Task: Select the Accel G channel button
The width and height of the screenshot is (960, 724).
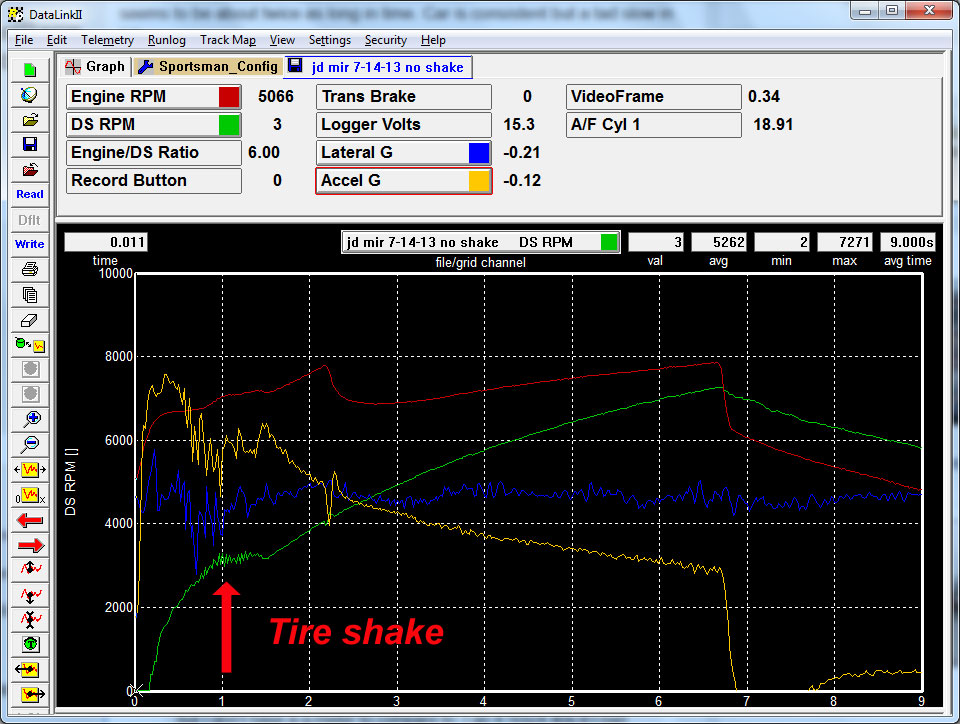Action: [x=392, y=181]
